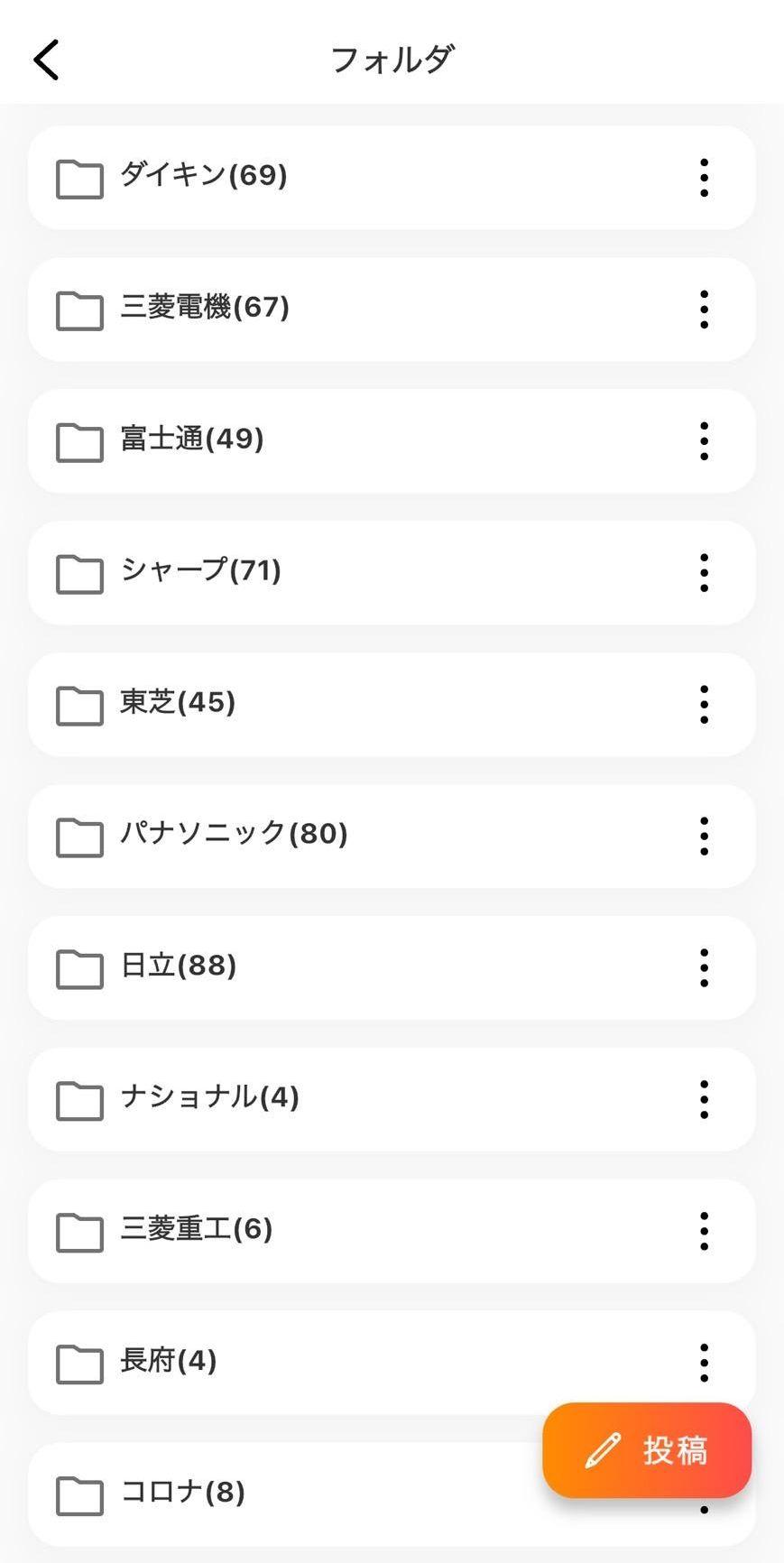Screen dimensions: 784x1563
Task: Open more options for パナソニック folder
Action: (704, 837)
